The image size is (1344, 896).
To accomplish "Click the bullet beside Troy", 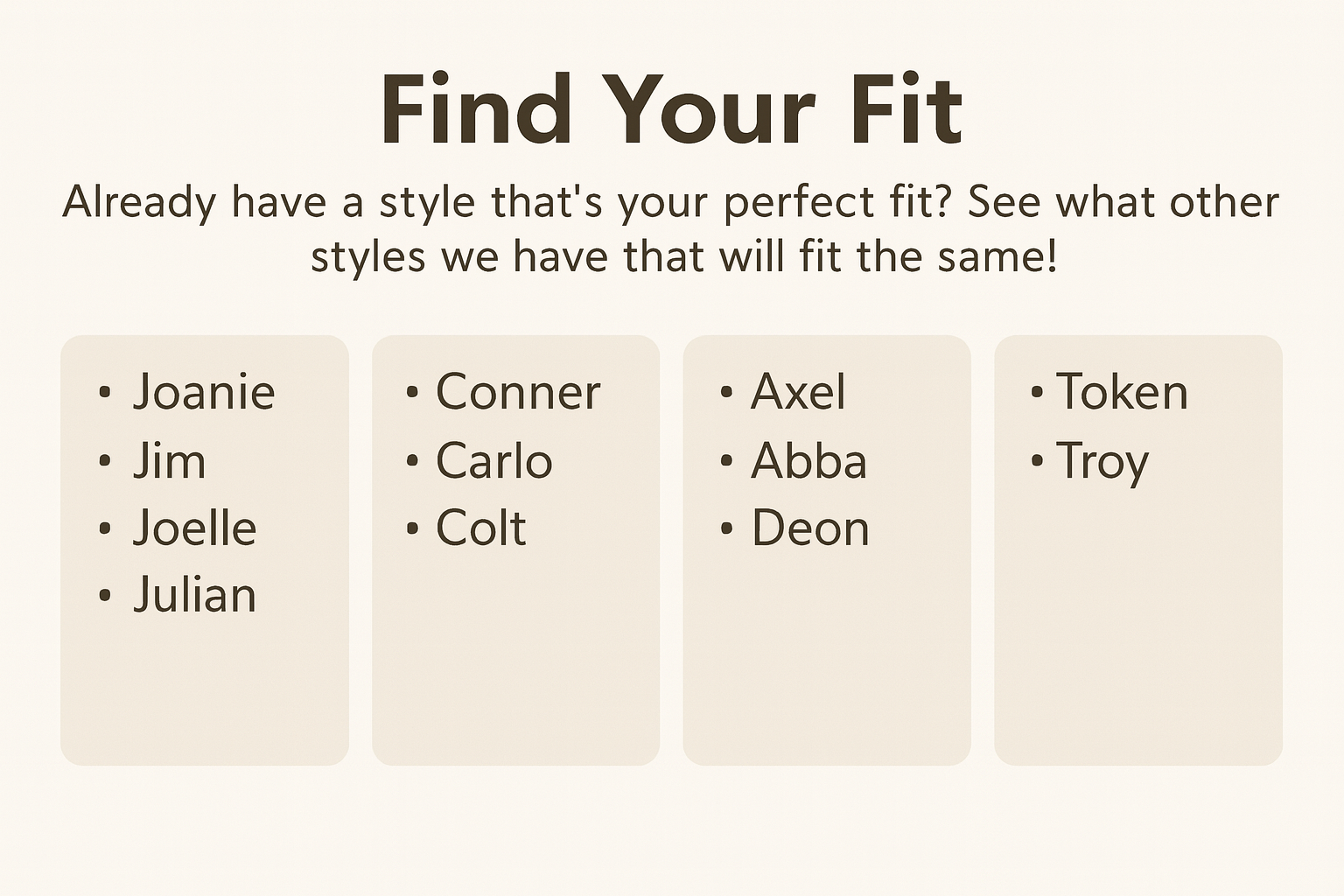I will pos(1037,461).
